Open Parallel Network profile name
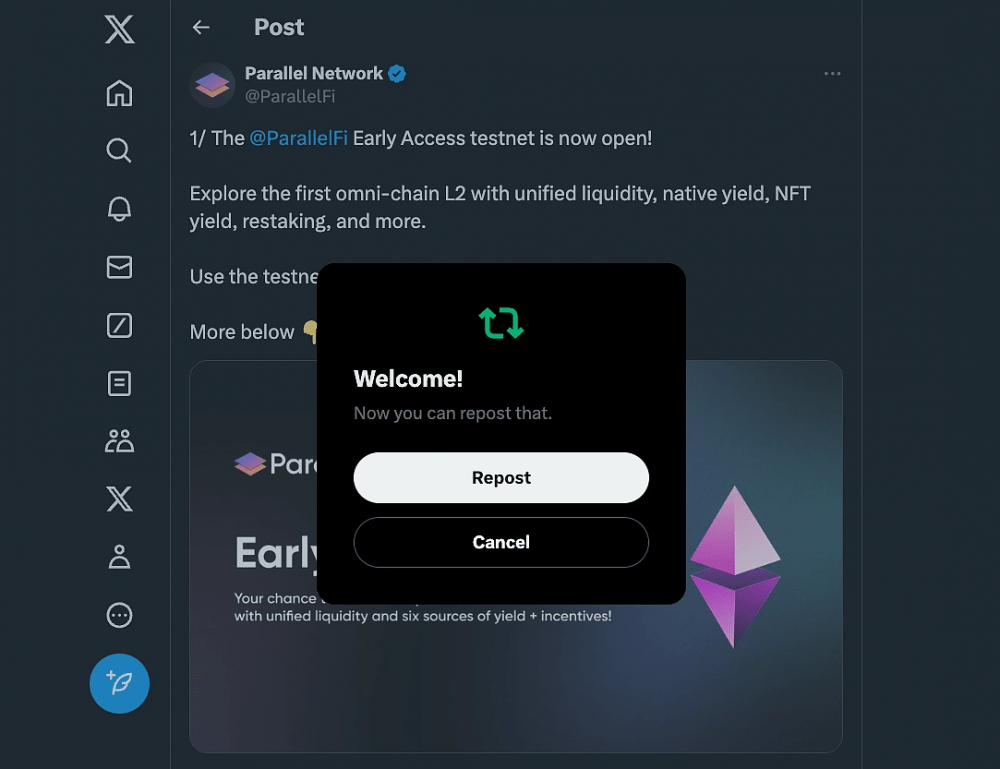The image size is (1000, 769). [x=314, y=73]
